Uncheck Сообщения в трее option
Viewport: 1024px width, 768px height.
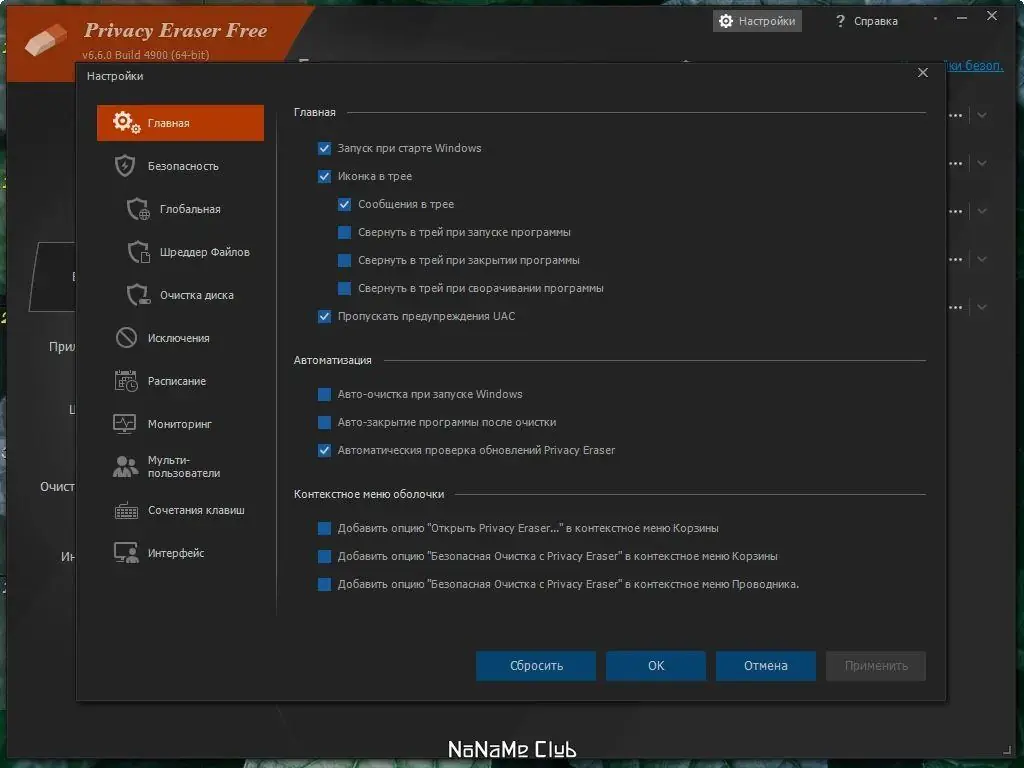tap(345, 204)
